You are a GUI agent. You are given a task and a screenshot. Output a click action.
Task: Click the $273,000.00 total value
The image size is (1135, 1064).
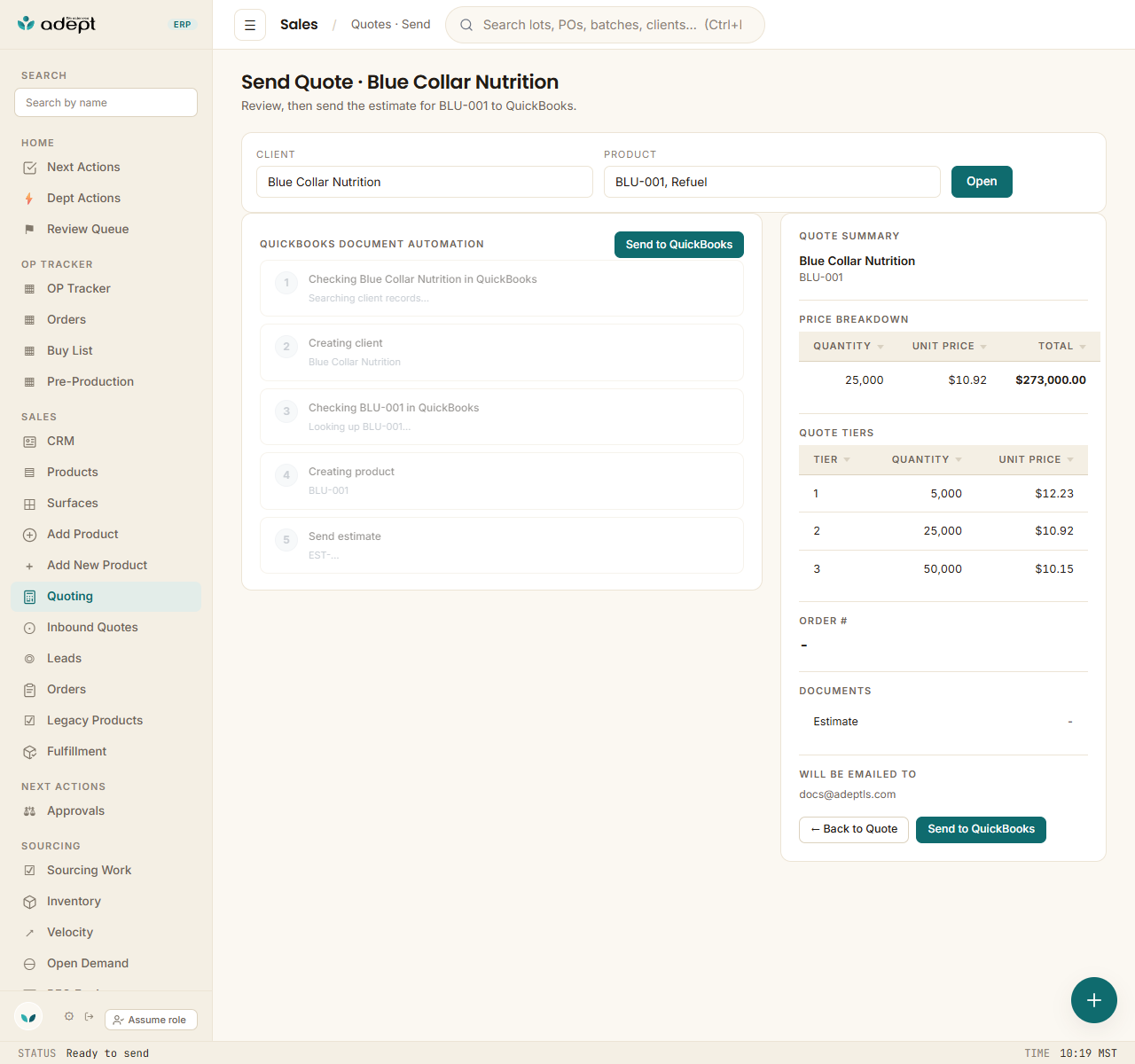(x=1051, y=380)
